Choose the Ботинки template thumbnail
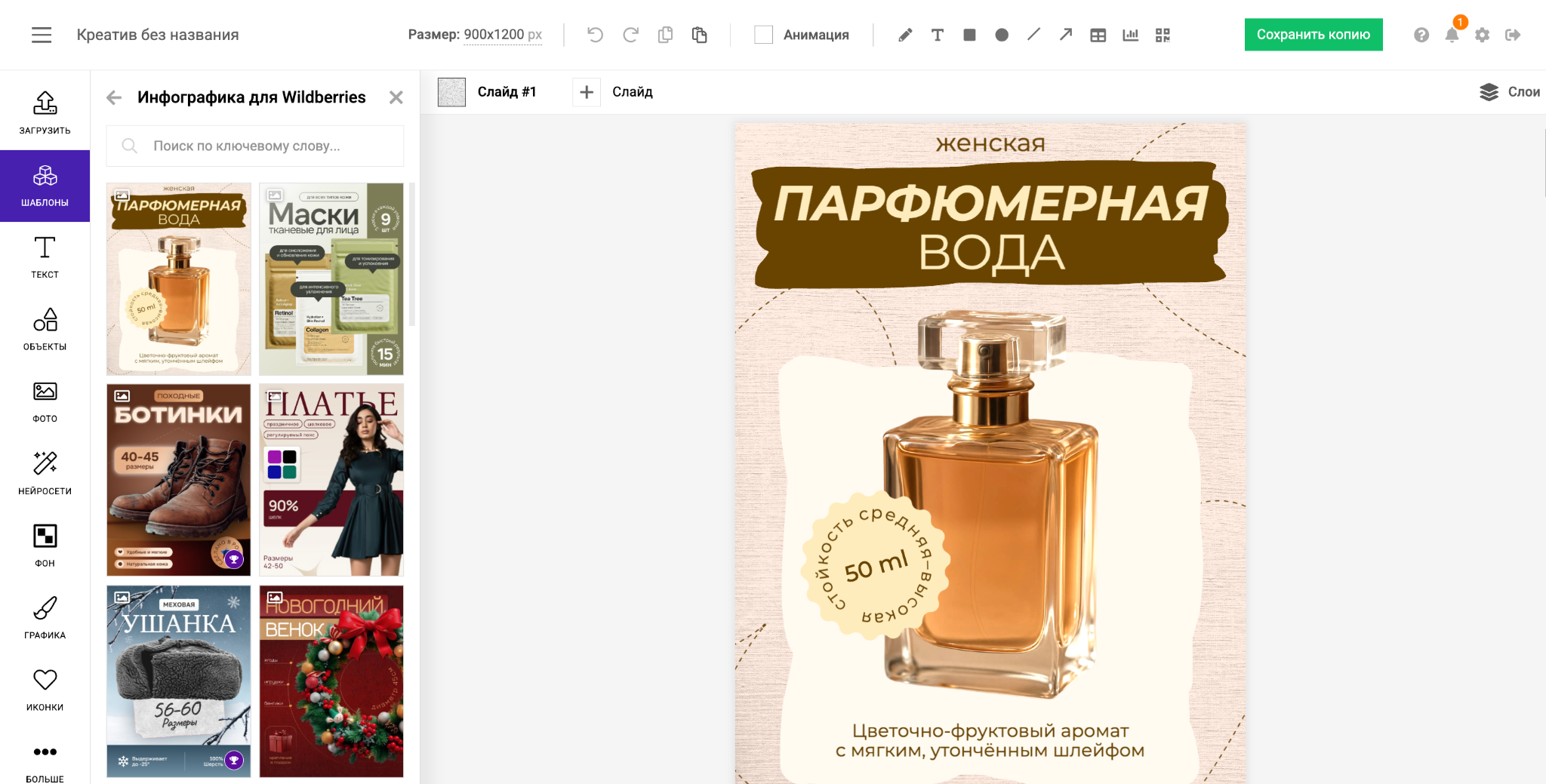 (x=179, y=480)
